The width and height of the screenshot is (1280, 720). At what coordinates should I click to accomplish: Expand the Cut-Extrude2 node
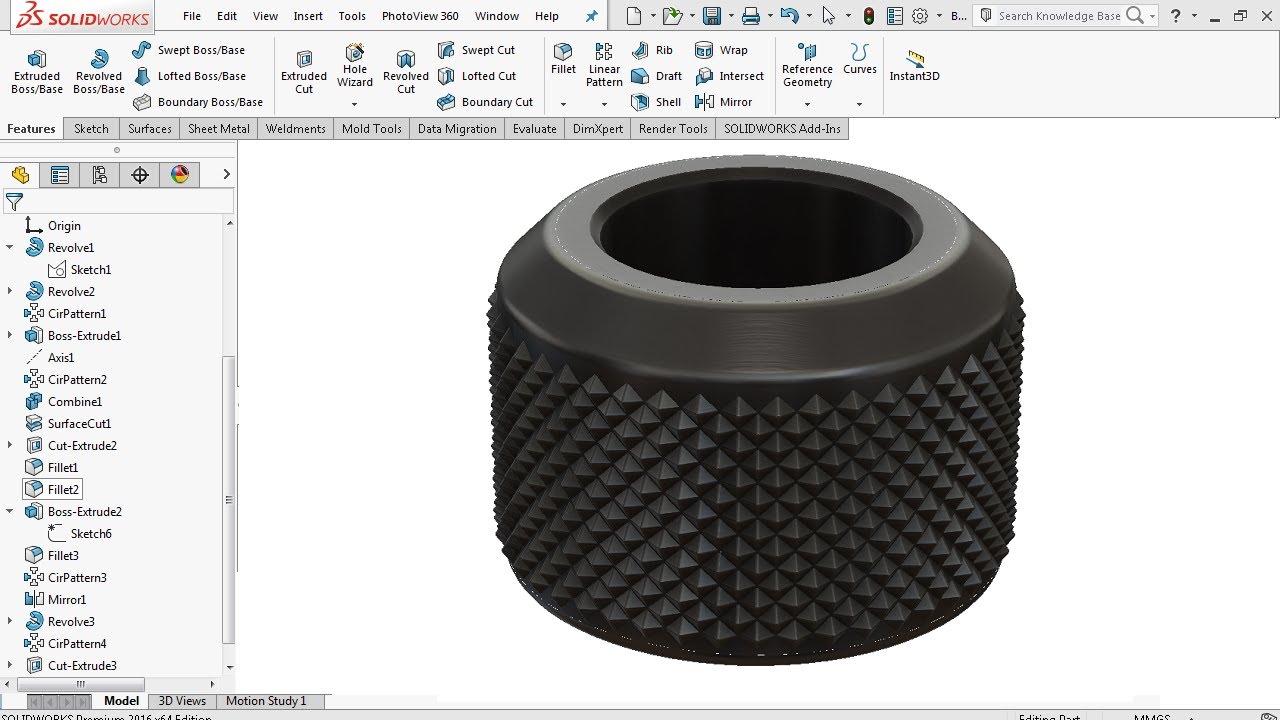coord(10,445)
